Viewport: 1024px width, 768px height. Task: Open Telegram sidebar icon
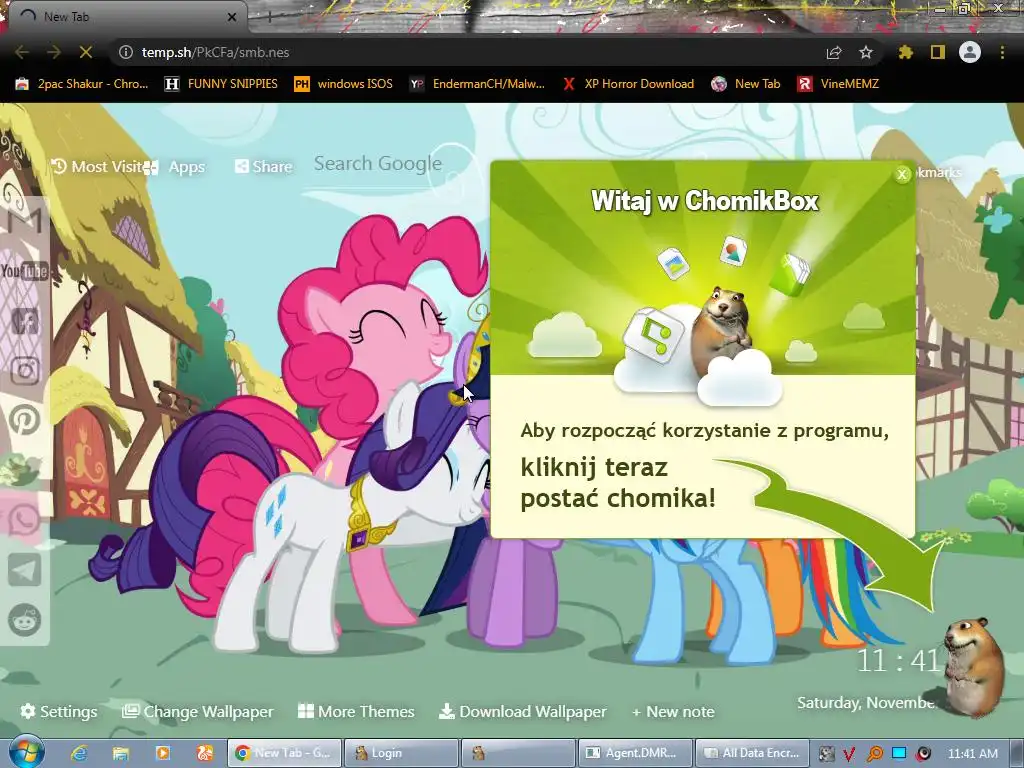[x=25, y=570]
